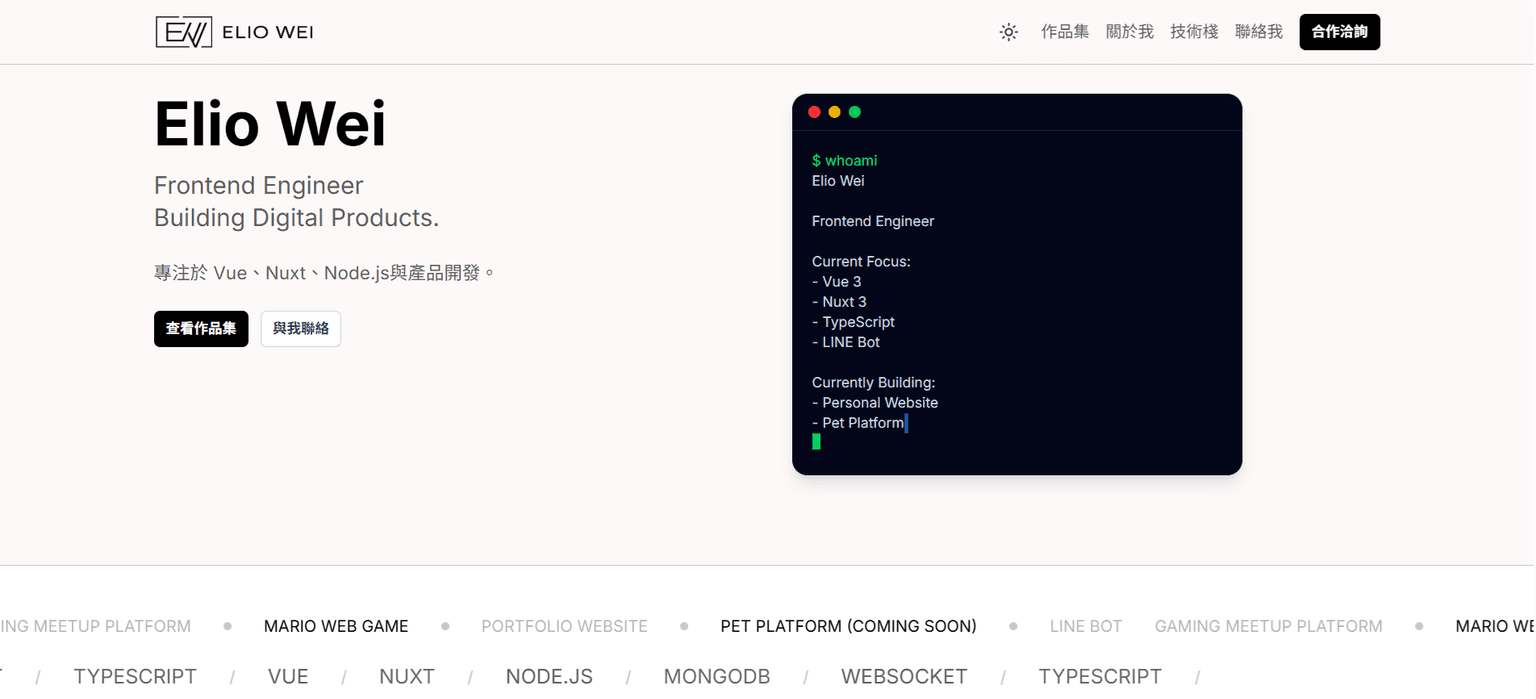Click 'Current Focus:' in the terminal

(x=861, y=262)
